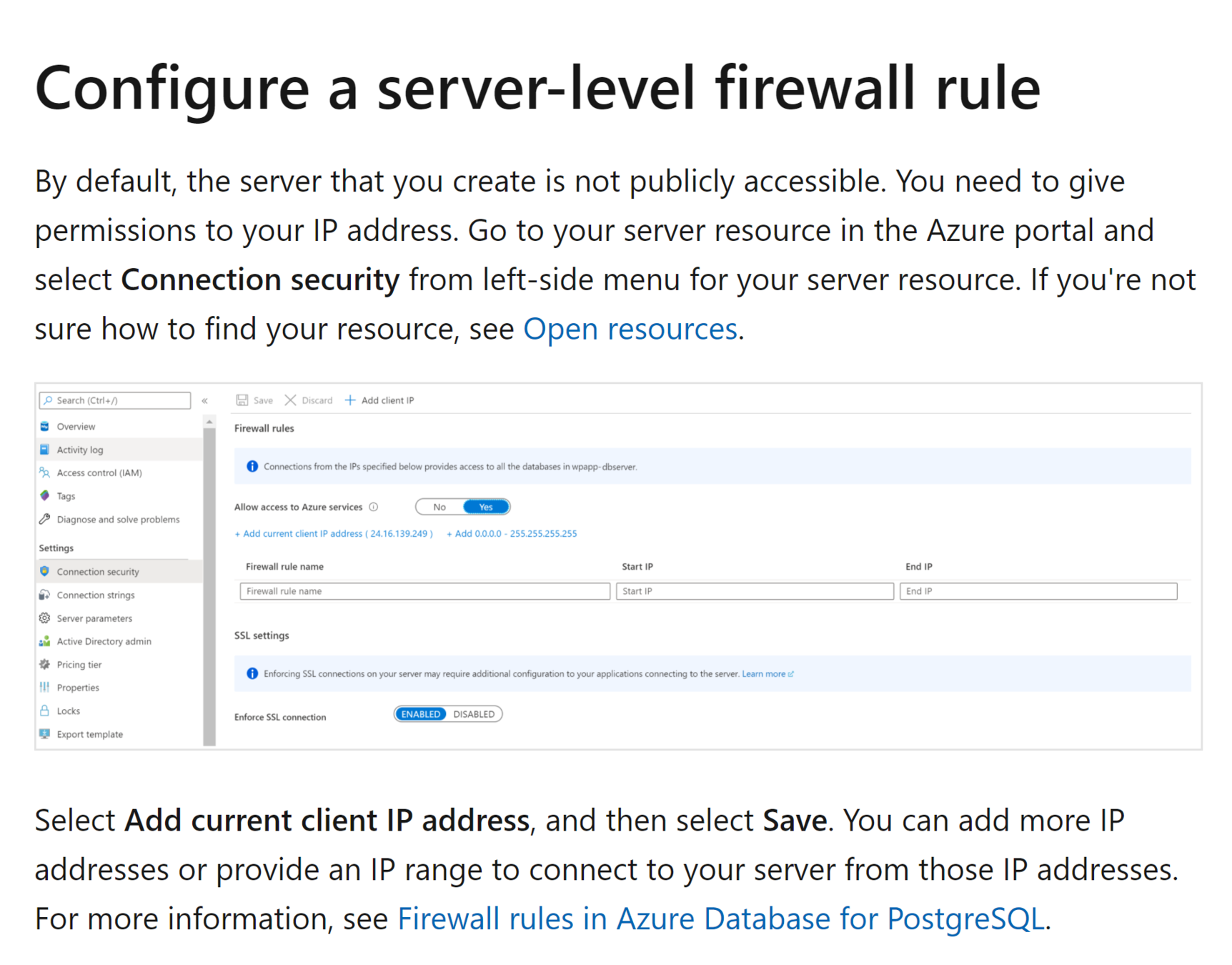Set Allow access to Azure services to Yes
This screenshot has height=965, width=1232.
[x=486, y=507]
